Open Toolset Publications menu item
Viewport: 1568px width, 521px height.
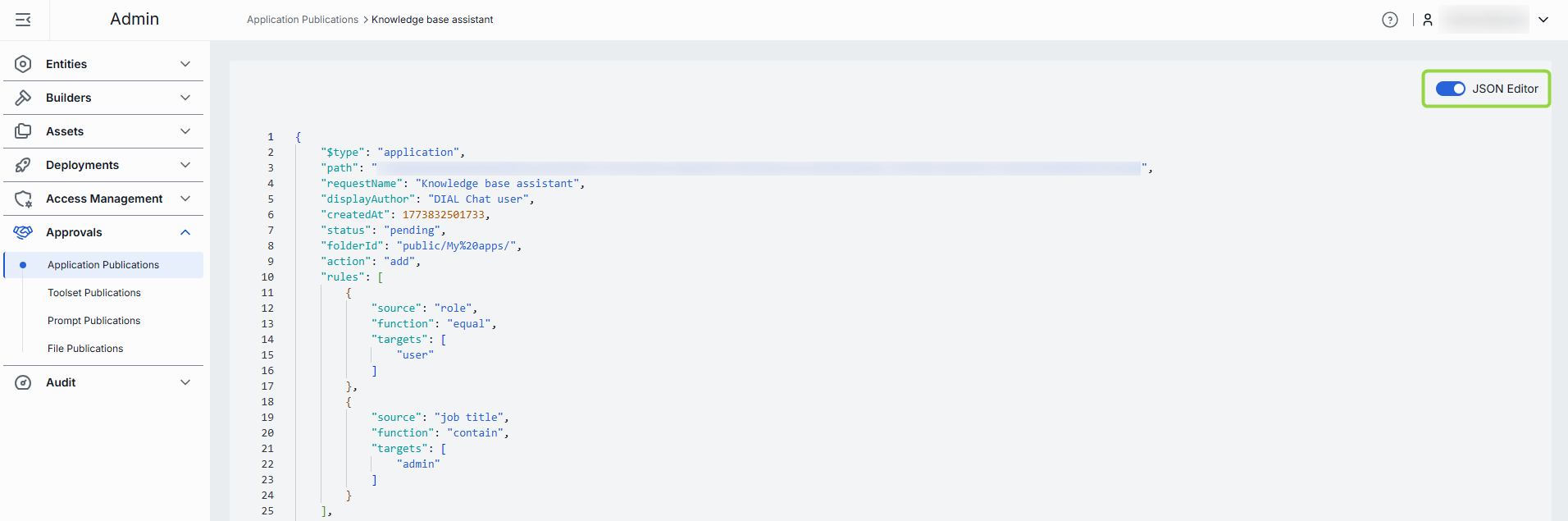point(94,293)
